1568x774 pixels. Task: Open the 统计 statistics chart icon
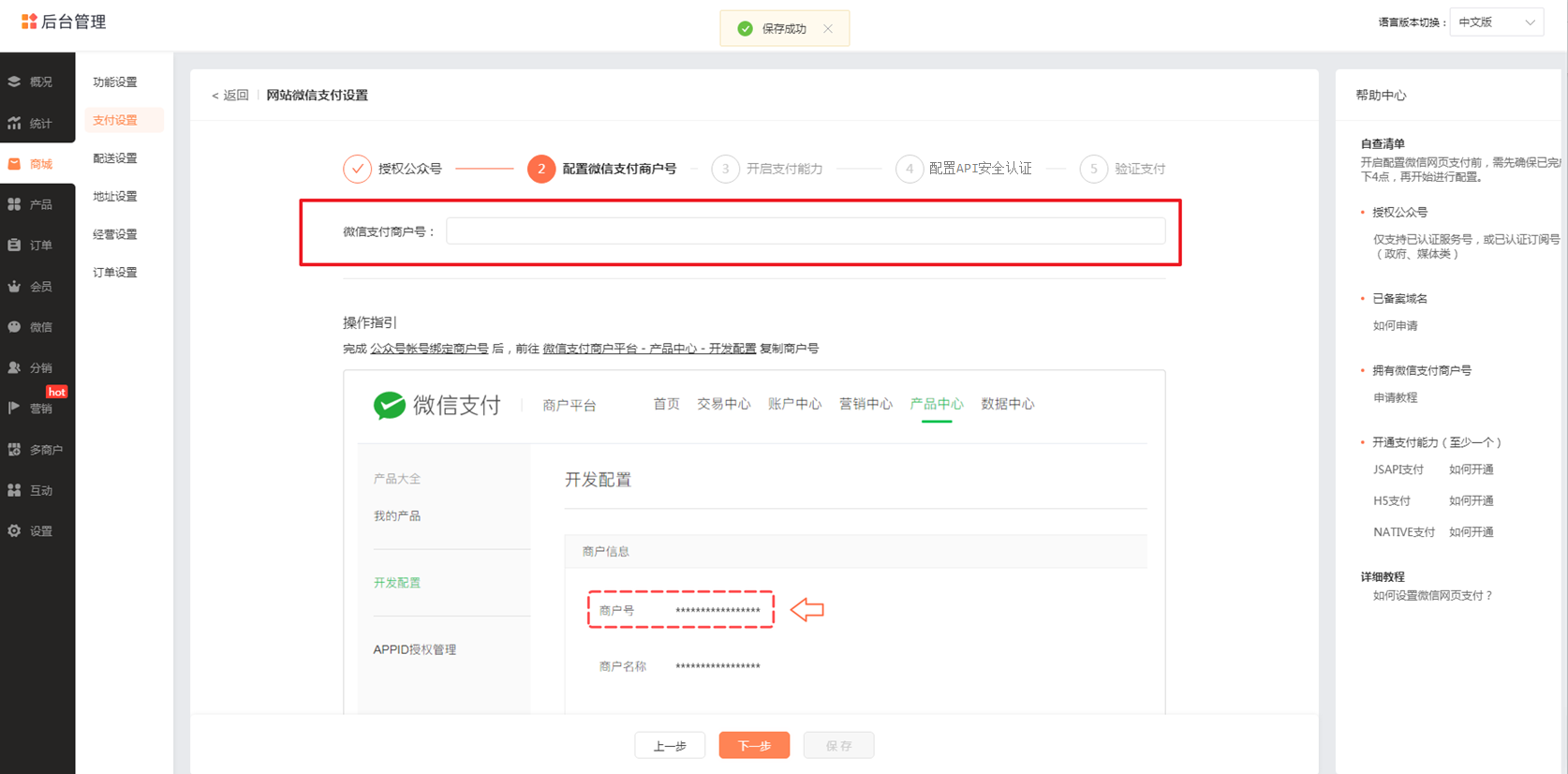[x=14, y=123]
